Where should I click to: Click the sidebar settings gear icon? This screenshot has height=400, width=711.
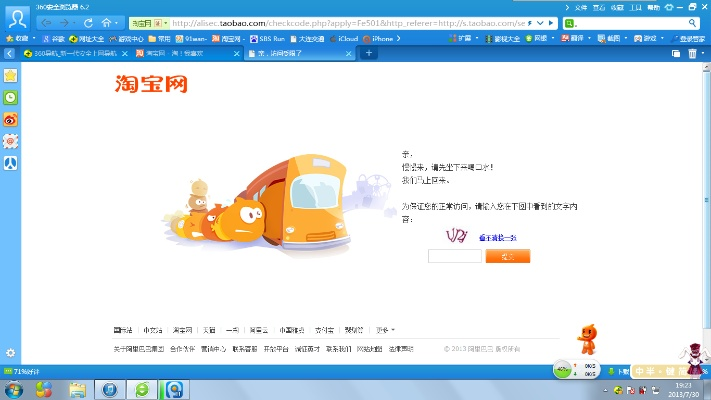click(x=10, y=352)
